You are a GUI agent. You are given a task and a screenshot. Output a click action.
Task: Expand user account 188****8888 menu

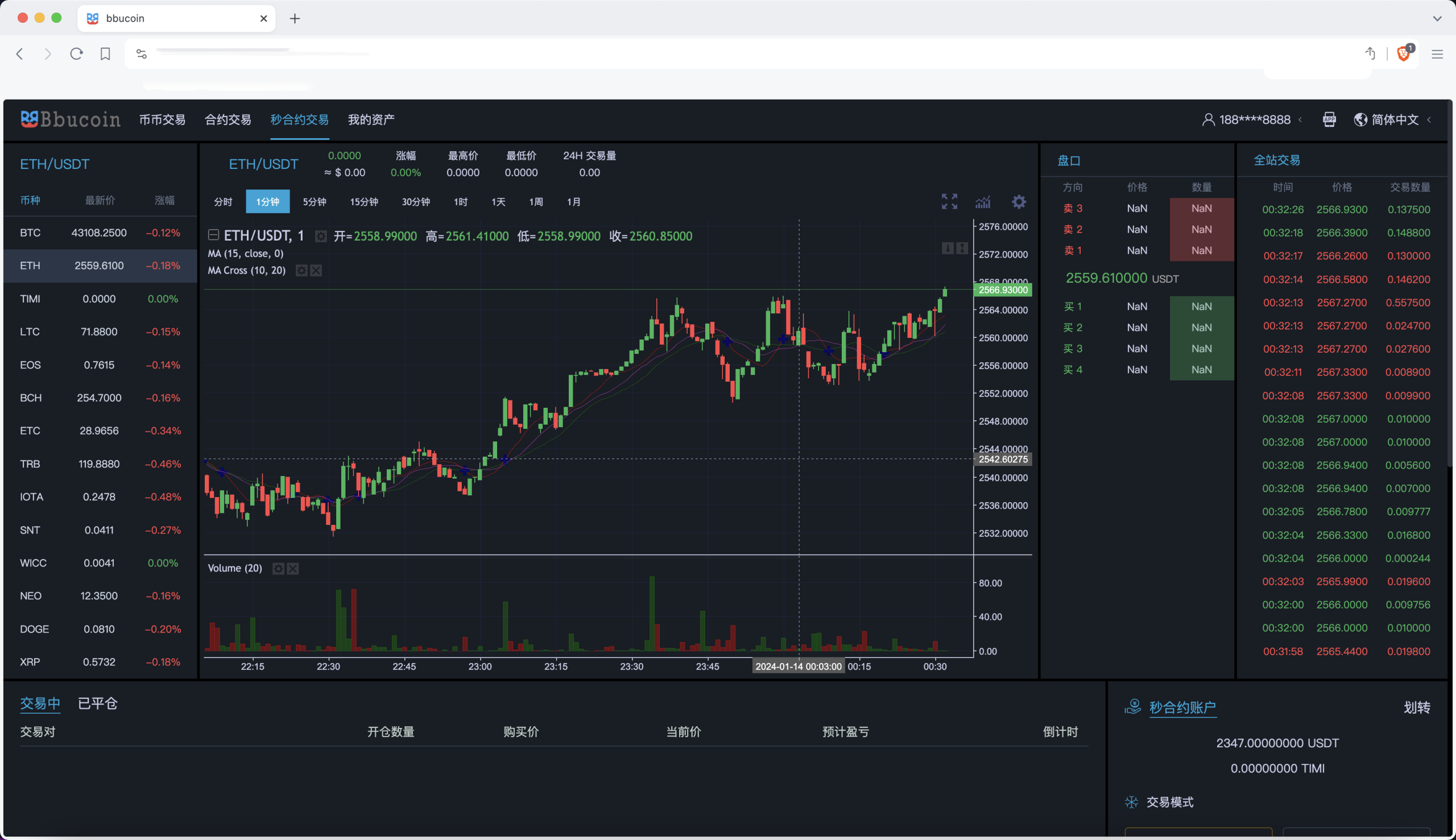[1254, 119]
